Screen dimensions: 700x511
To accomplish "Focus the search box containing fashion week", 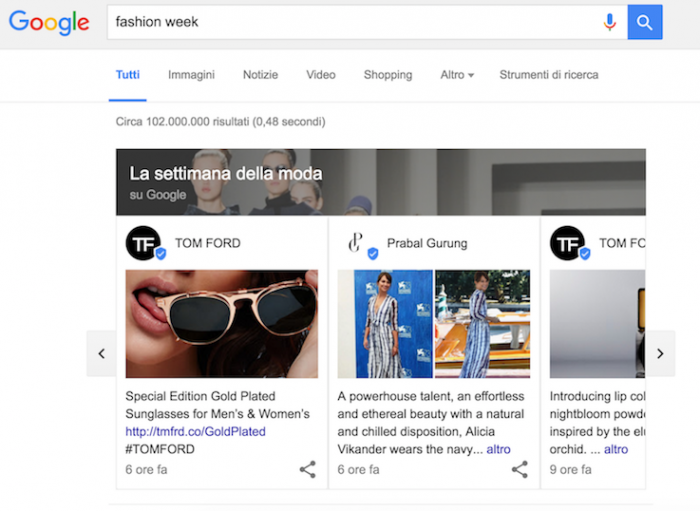I will pyautogui.click(x=367, y=22).
